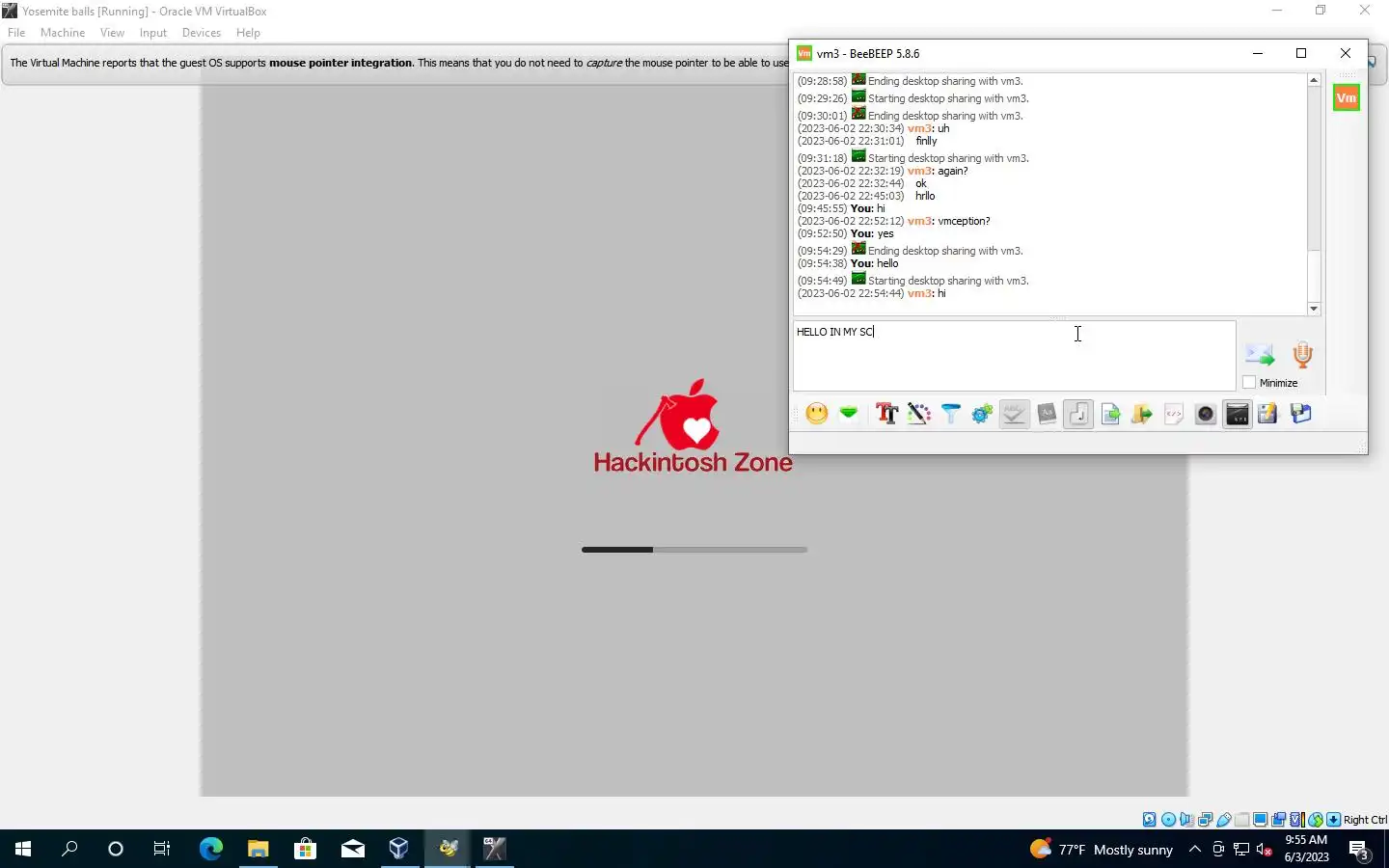Click the muted speaker volume tray icon
This screenshot has height=868, width=1389.
click(1265, 850)
